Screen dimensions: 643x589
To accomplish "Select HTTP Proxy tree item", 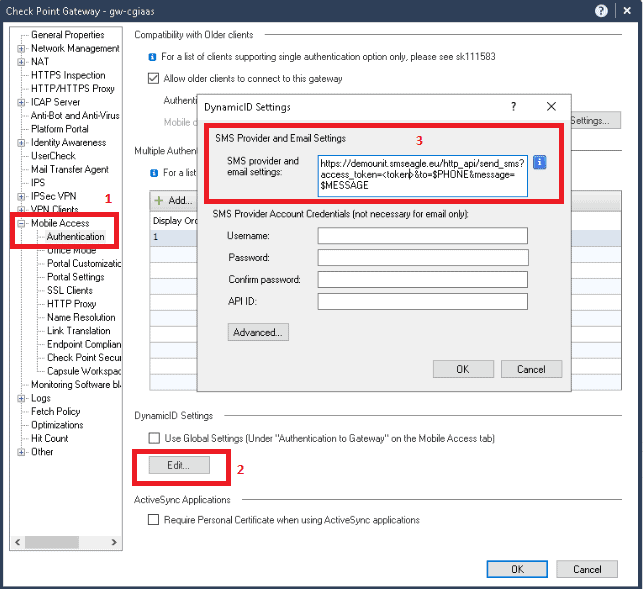I will (x=71, y=304).
